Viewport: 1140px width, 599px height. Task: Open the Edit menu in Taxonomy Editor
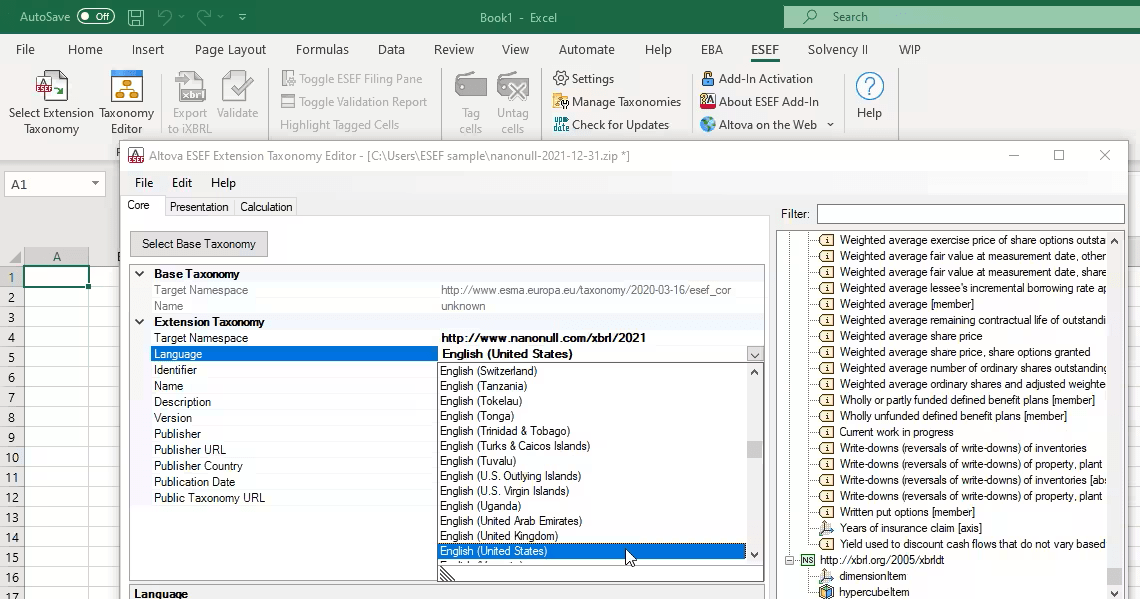click(181, 183)
